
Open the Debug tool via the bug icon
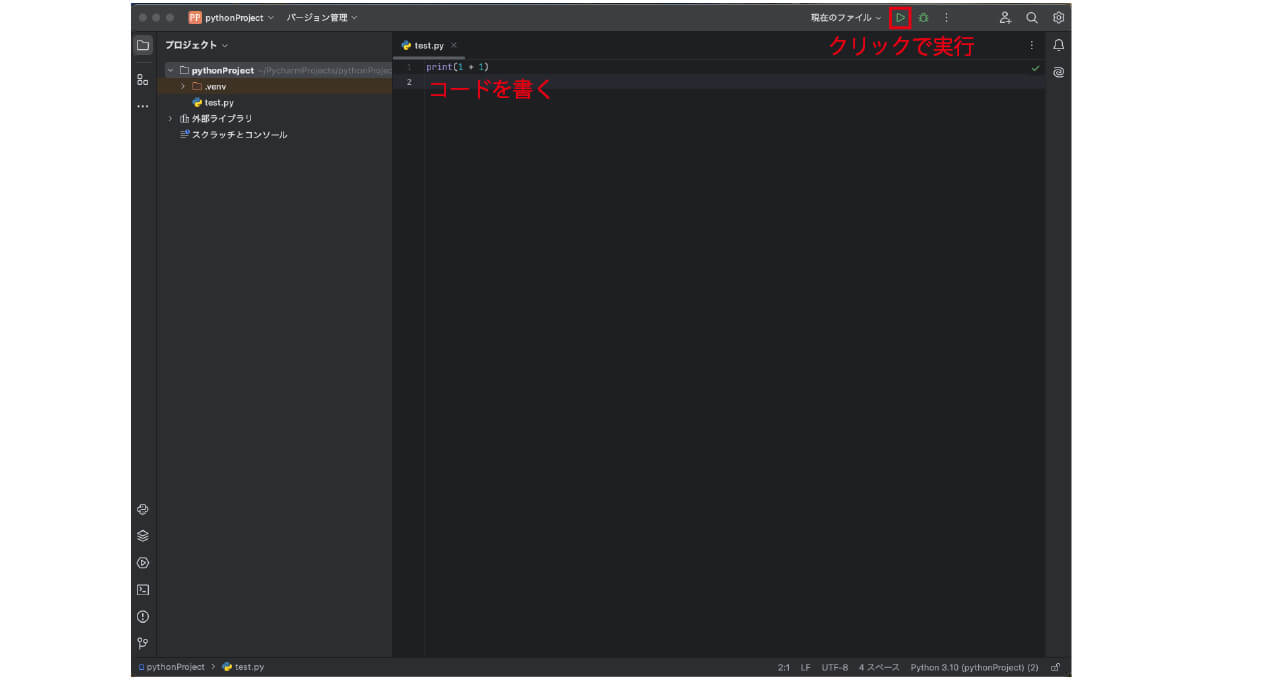923,17
